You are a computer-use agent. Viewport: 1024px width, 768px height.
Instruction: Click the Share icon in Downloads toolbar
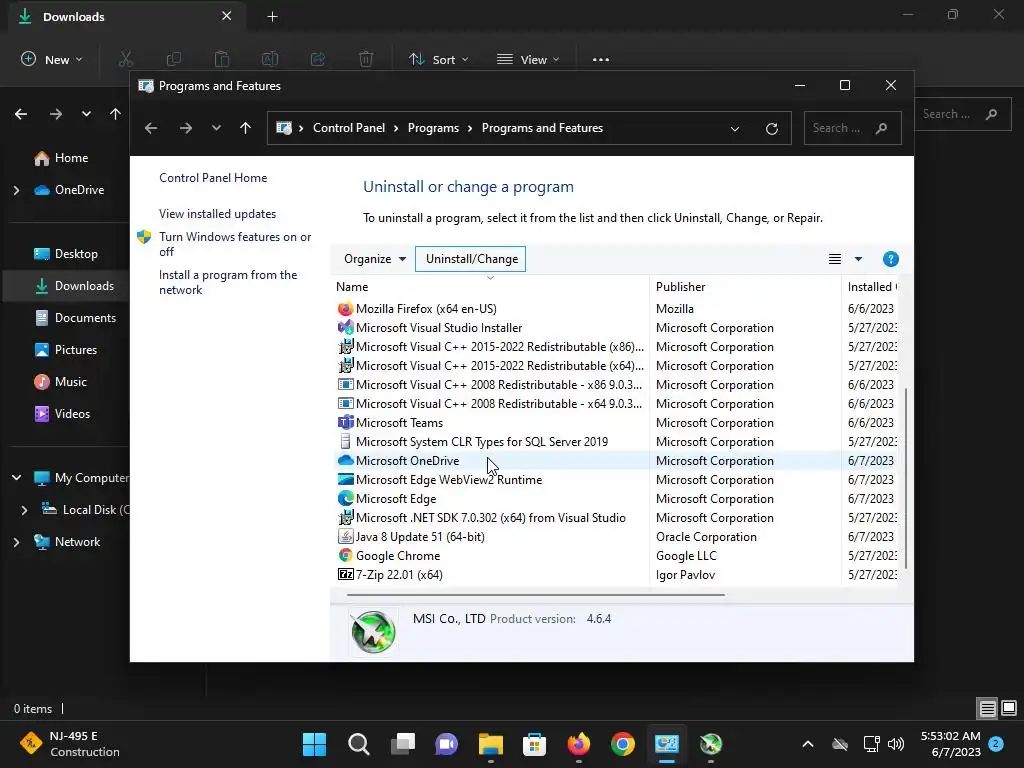(x=318, y=59)
